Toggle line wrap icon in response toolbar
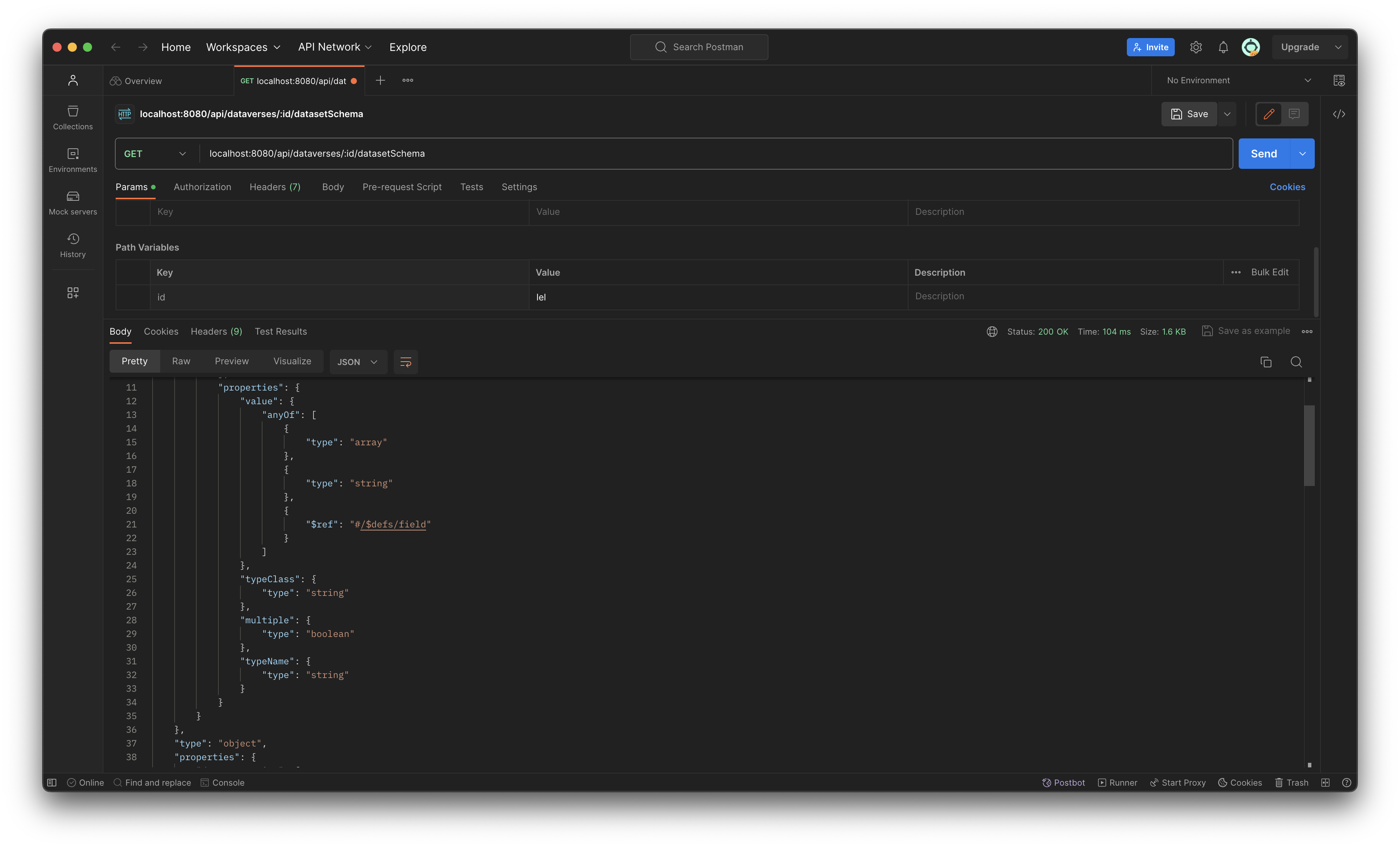Viewport: 1400px width, 848px height. tap(405, 362)
